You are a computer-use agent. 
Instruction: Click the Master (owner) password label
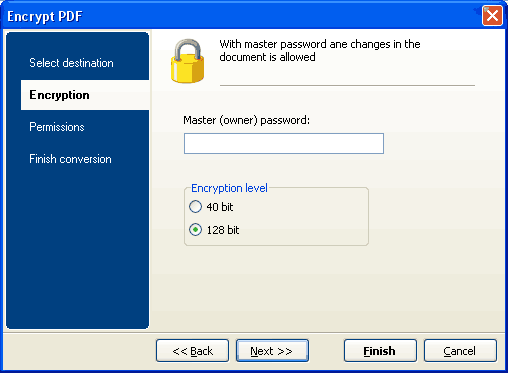(x=247, y=120)
